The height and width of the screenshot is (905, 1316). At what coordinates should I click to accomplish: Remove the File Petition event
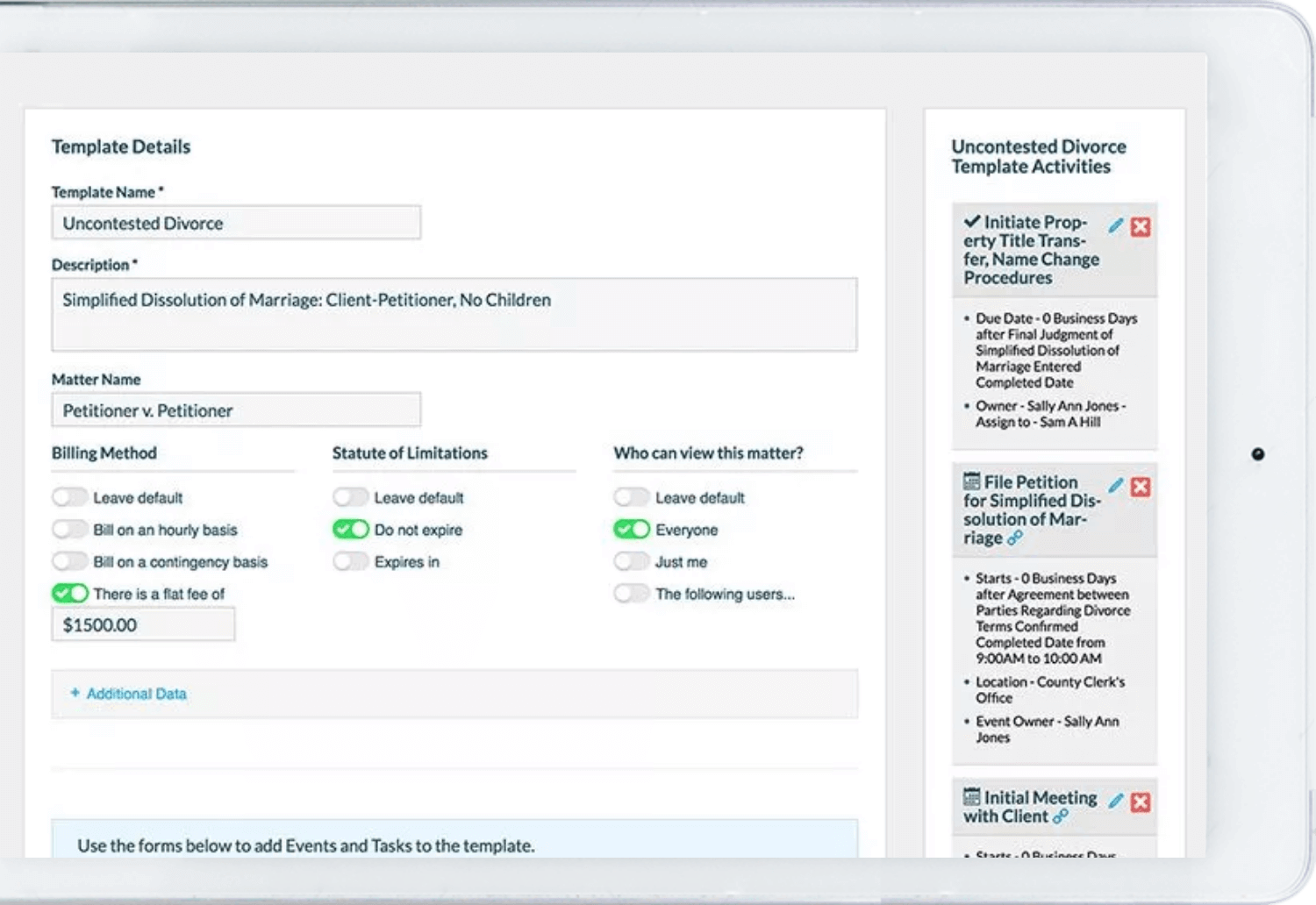tap(1141, 487)
